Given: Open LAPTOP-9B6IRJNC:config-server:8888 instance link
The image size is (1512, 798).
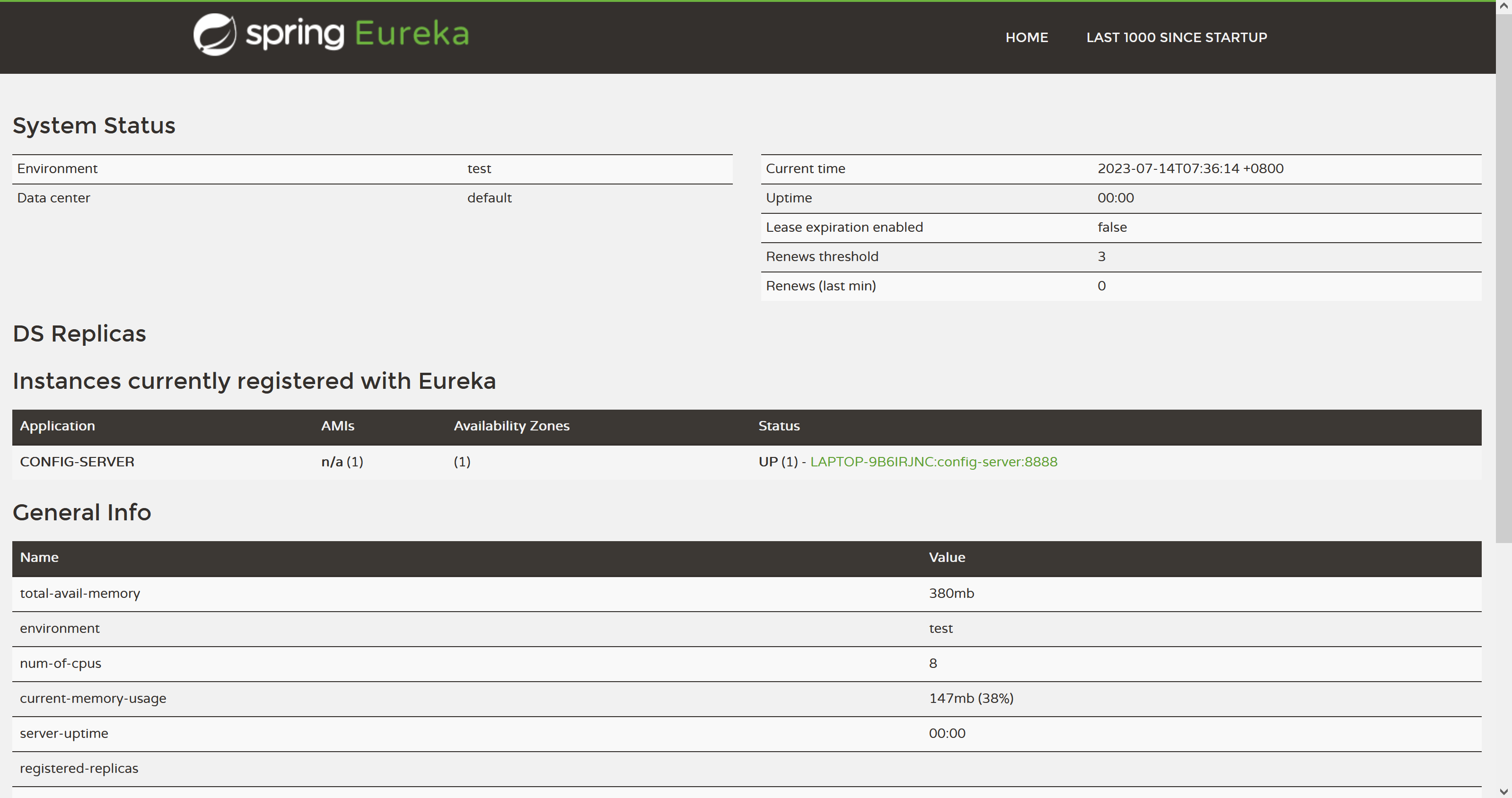Looking at the screenshot, I should coord(933,462).
